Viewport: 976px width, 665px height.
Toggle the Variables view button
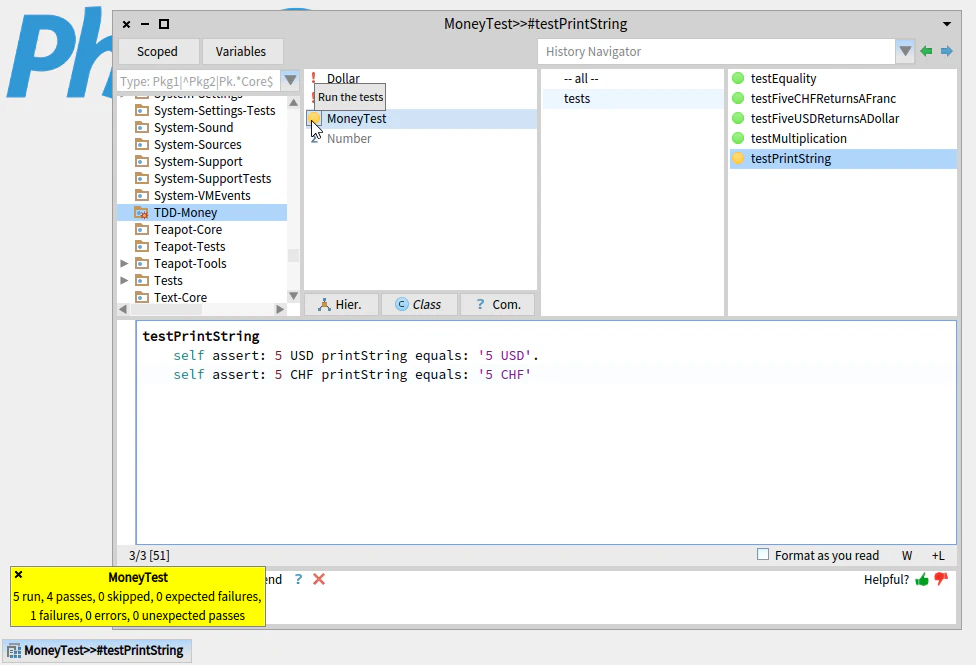tap(241, 52)
